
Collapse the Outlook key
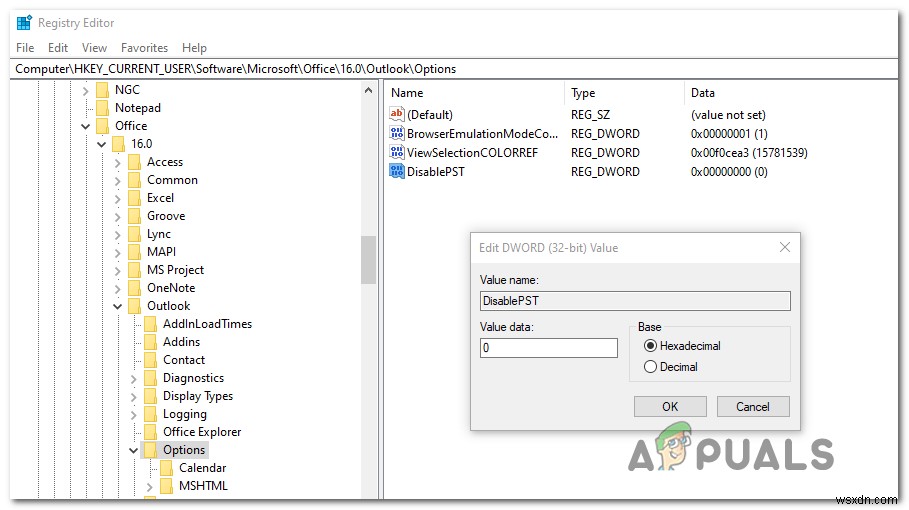(x=118, y=305)
